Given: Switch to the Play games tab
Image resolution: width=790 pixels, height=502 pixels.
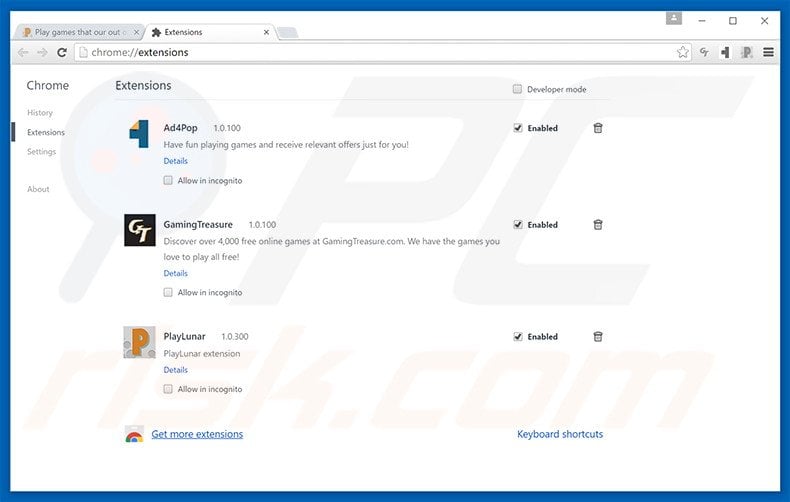Looking at the screenshot, I should pos(78,32).
